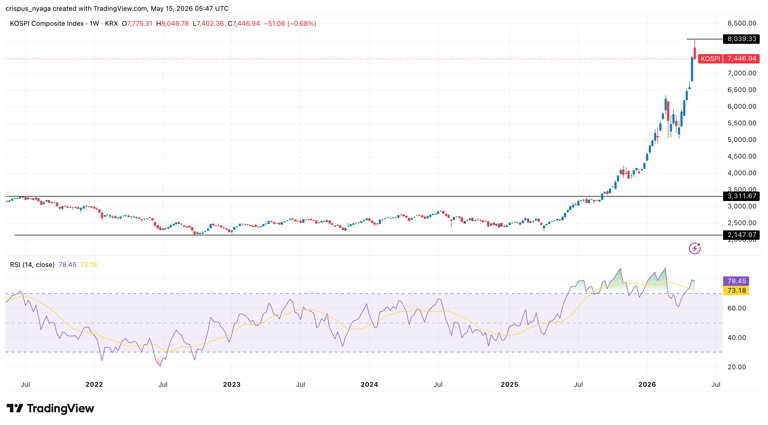Click the close value C7,446.94 in header
The width and height of the screenshot is (768, 425).
point(244,24)
